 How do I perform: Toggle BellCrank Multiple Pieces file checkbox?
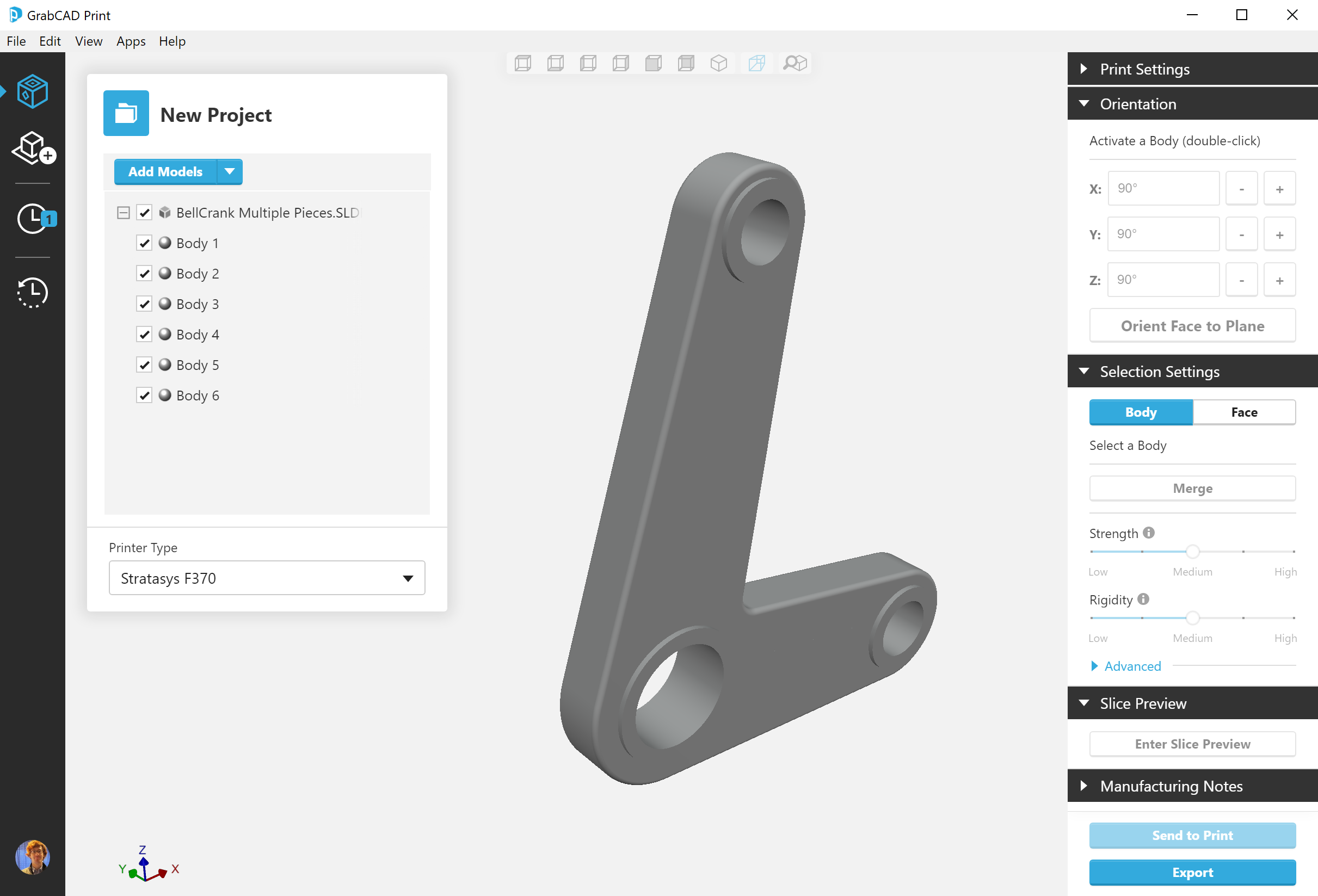[x=144, y=213]
